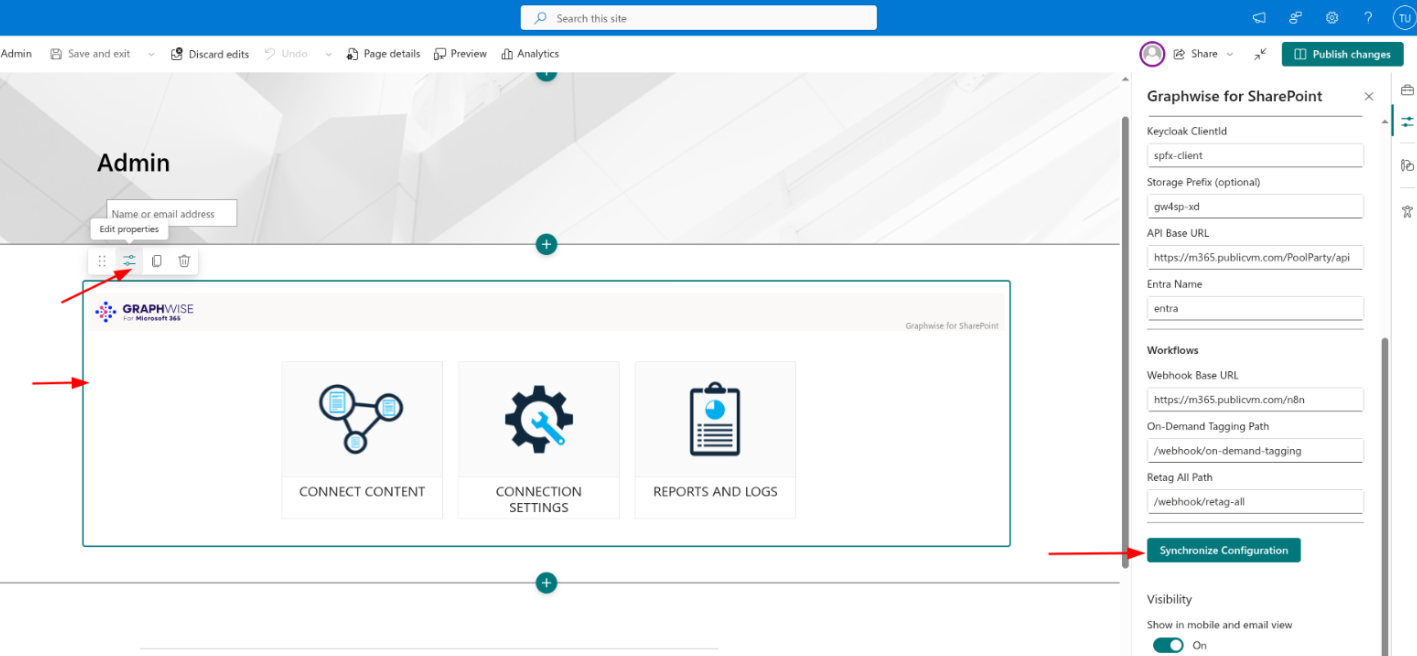This screenshot has width=1417, height=656.
Task: Open the TU account avatar menu
Action: [x=1403, y=18]
